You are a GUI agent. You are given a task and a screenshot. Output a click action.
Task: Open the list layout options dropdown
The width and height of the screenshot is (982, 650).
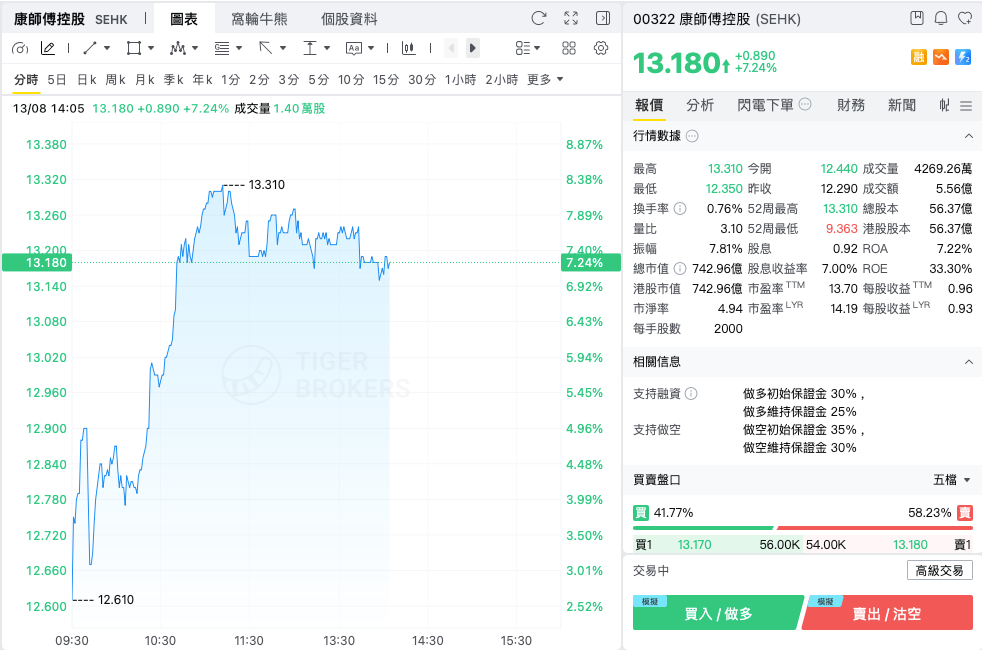(x=527, y=48)
